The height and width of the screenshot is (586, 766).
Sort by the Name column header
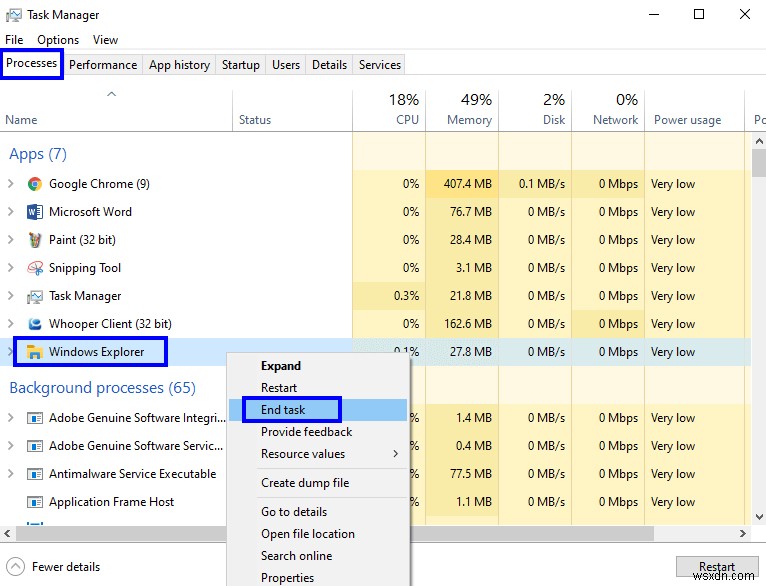116,110
